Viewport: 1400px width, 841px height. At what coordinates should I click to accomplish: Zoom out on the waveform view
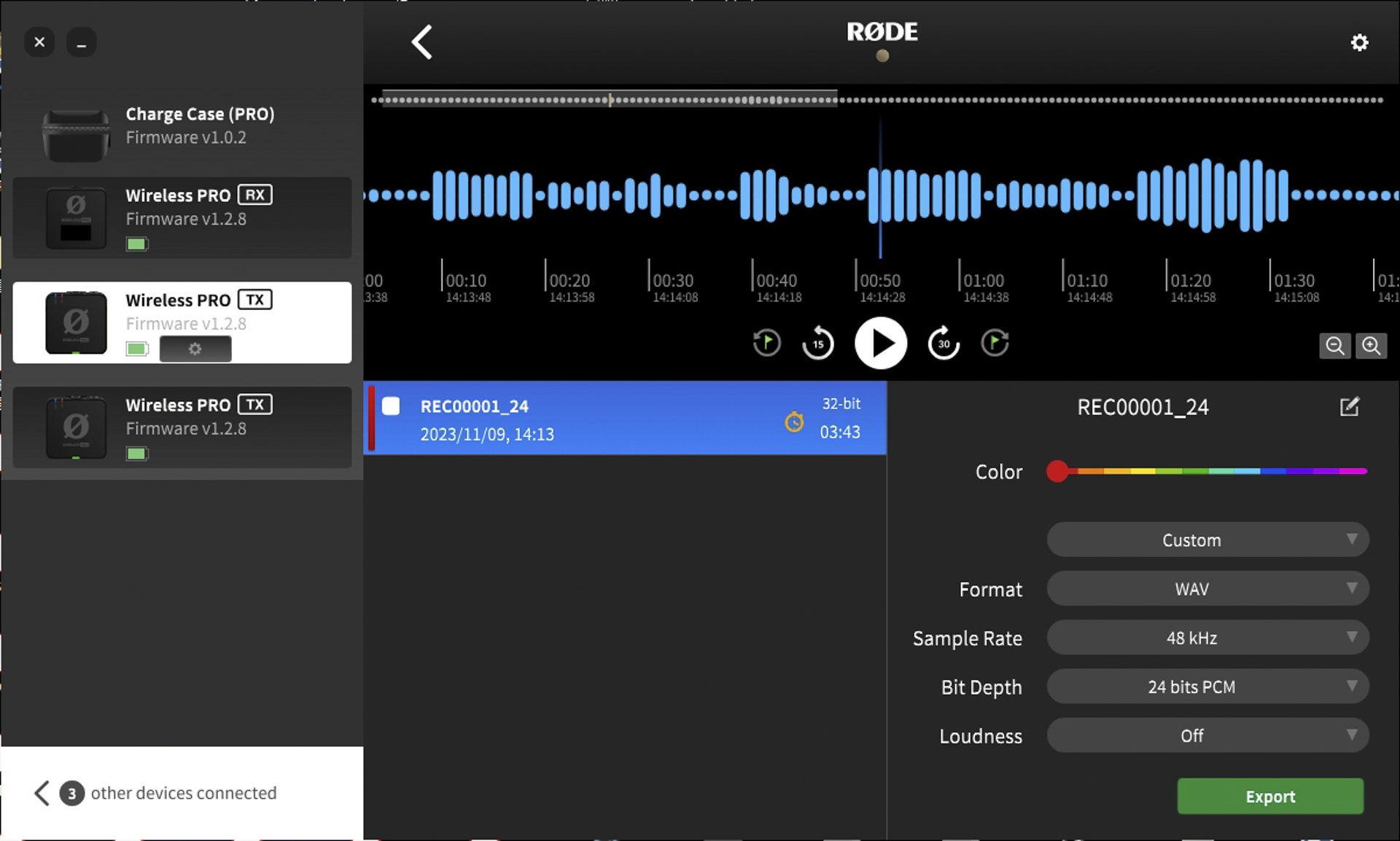(x=1335, y=346)
